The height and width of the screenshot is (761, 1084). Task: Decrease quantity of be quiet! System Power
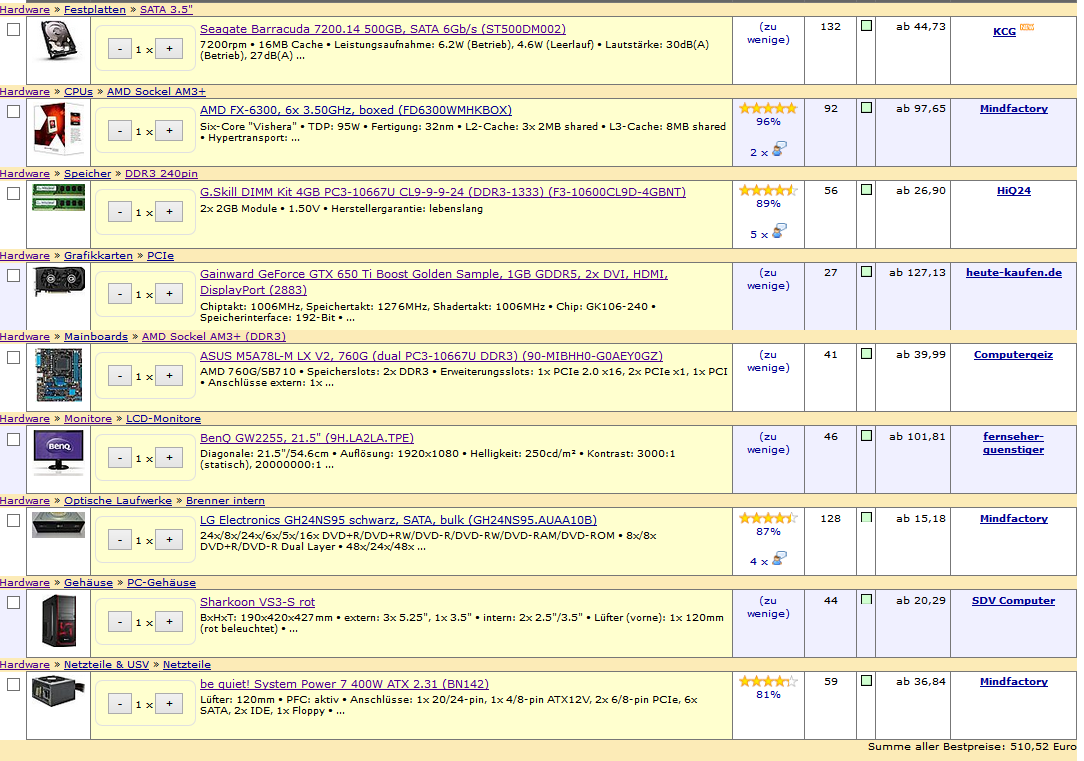point(120,704)
